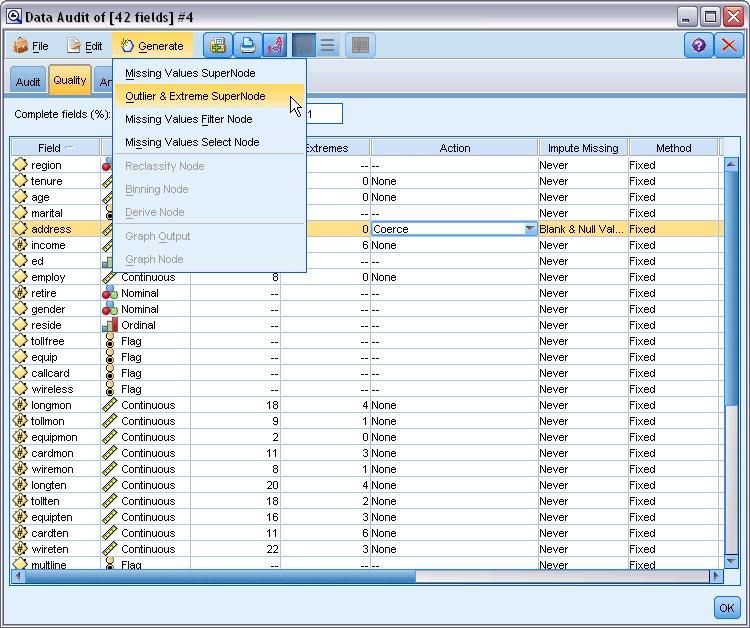The height and width of the screenshot is (628, 750).
Task: Click the vertical scrollbar thumb
Action: point(730,287)
